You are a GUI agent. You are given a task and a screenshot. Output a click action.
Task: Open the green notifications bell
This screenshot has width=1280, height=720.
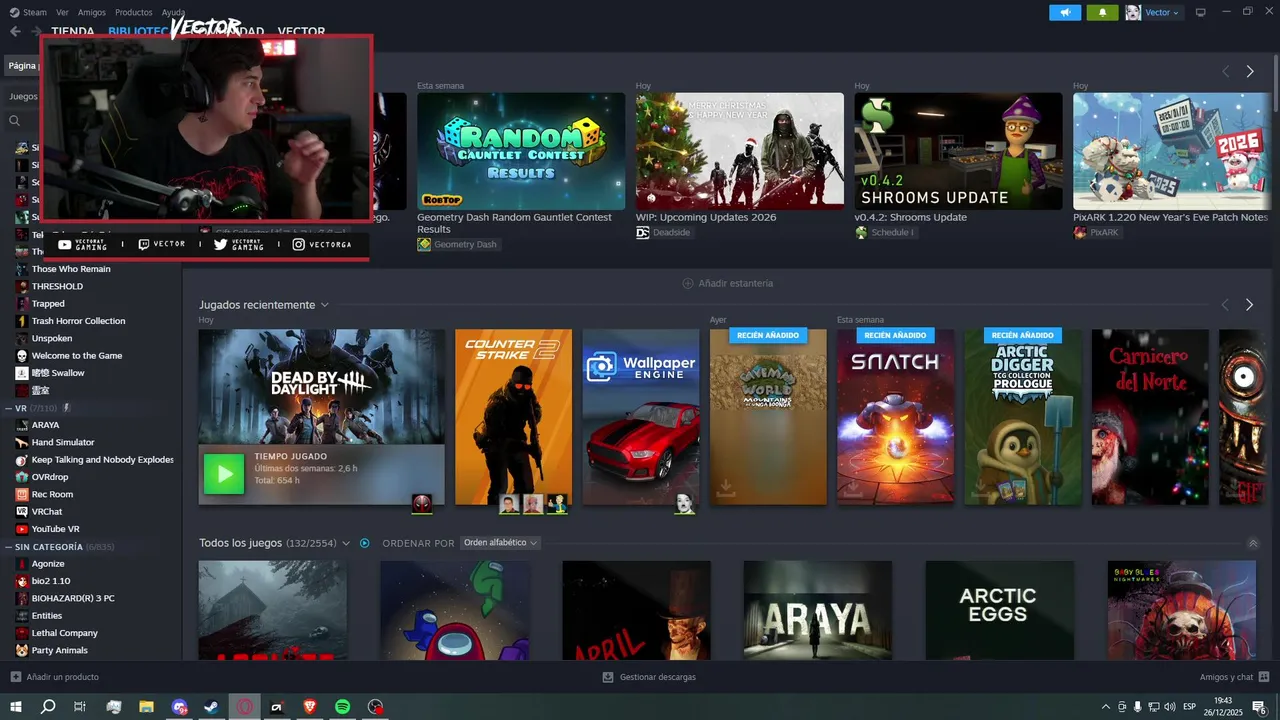1102,12
